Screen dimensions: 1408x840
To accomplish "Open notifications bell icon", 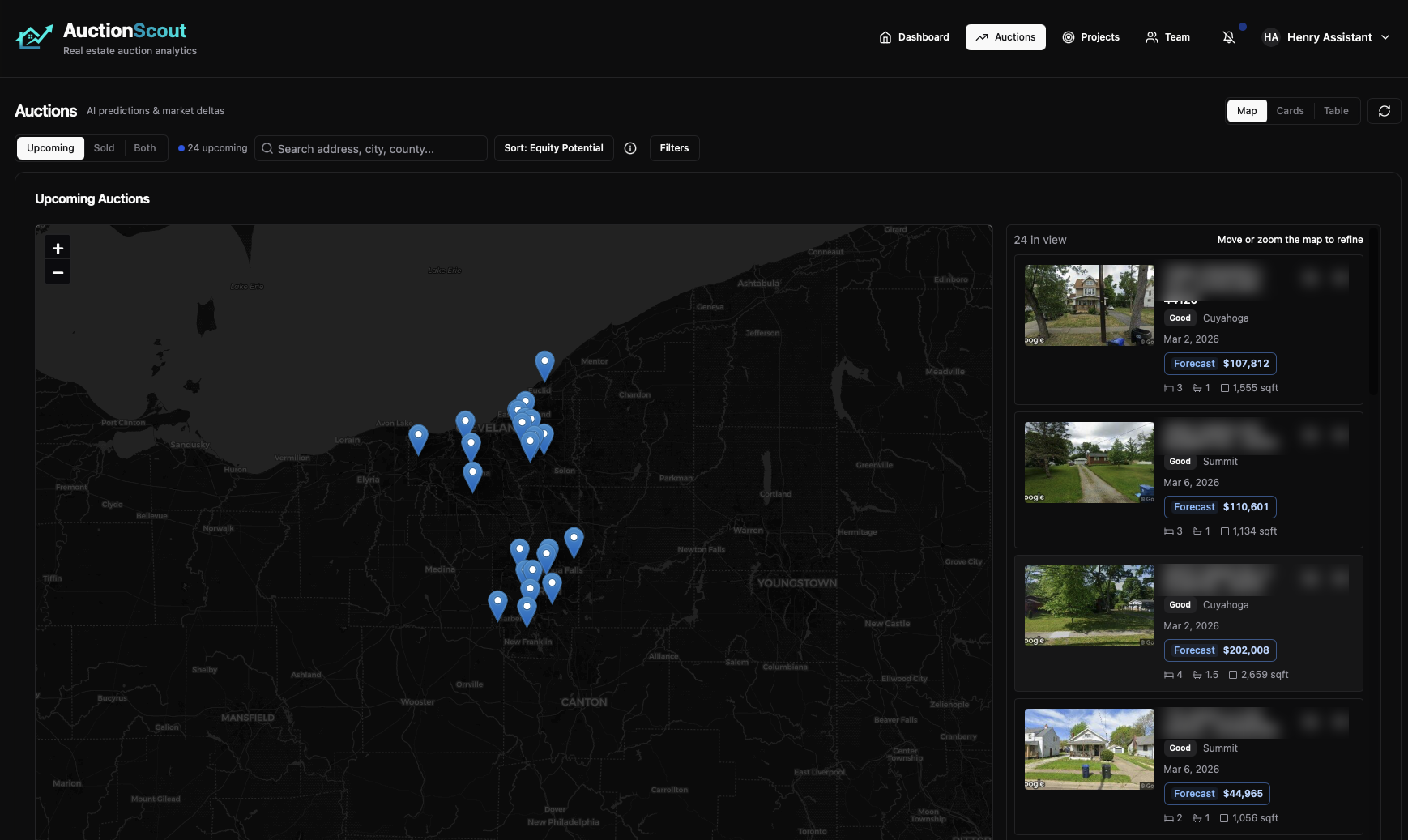I will [x=1229, y=37].
